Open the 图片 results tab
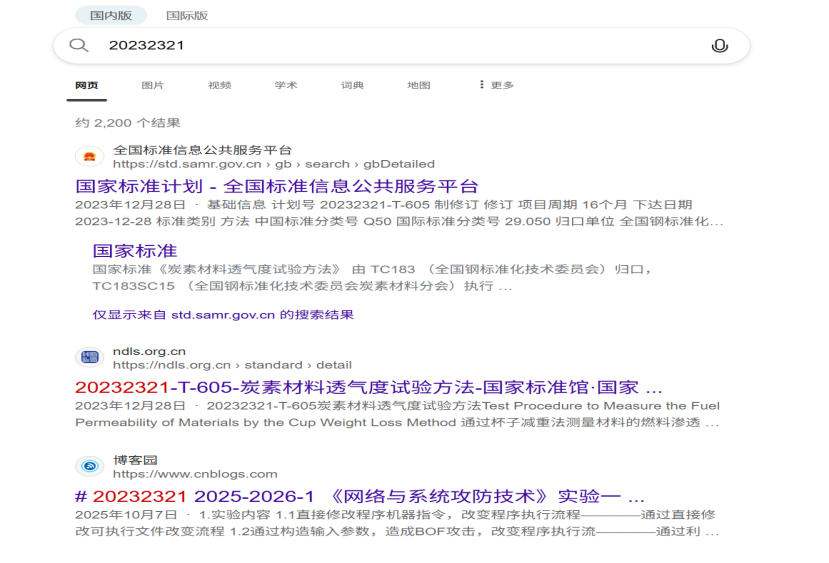This screenshot has height=563, width=829. 153,85
